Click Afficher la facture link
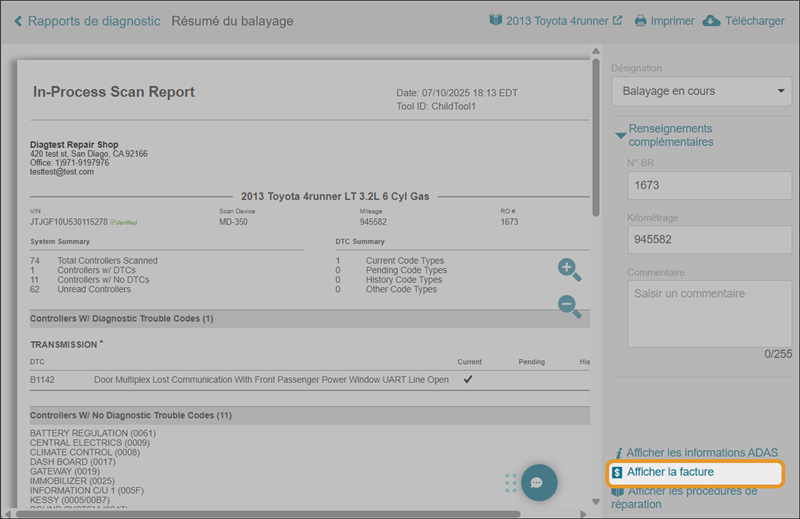 click(670, 471)
